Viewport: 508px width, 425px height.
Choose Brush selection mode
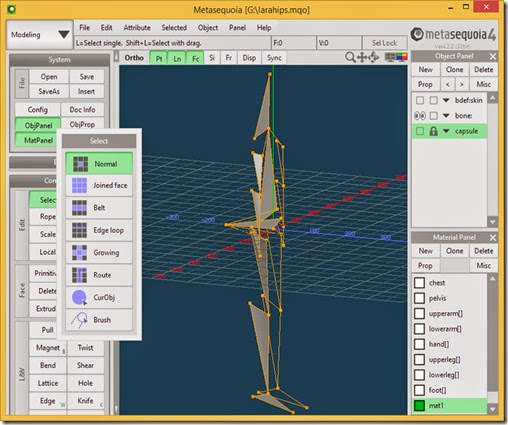(x=99, y=319)
